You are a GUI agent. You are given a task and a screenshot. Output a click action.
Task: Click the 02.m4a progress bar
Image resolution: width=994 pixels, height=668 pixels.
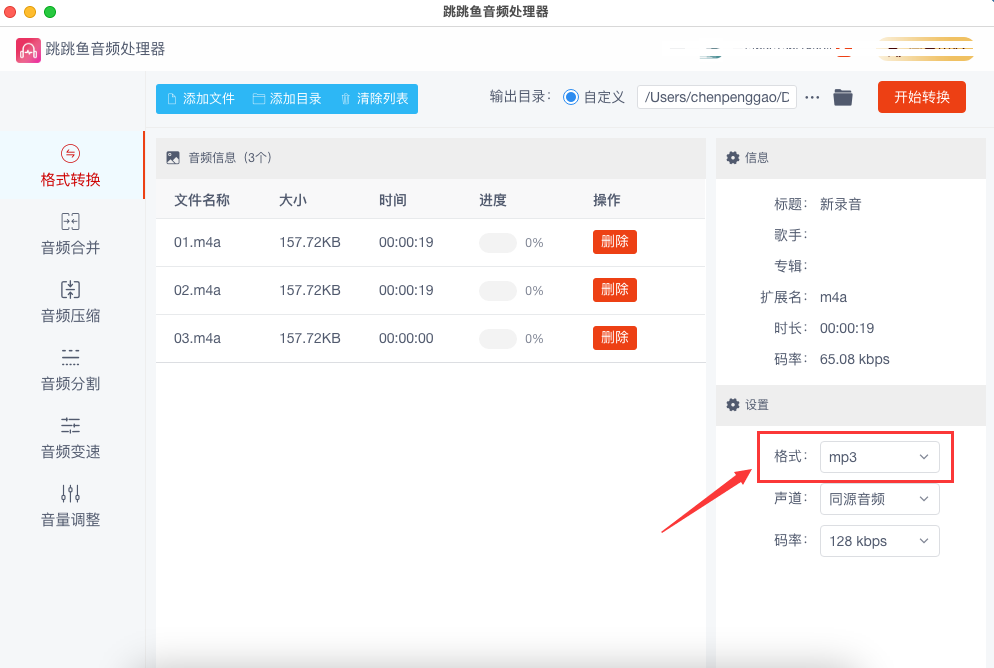point(498,290)
